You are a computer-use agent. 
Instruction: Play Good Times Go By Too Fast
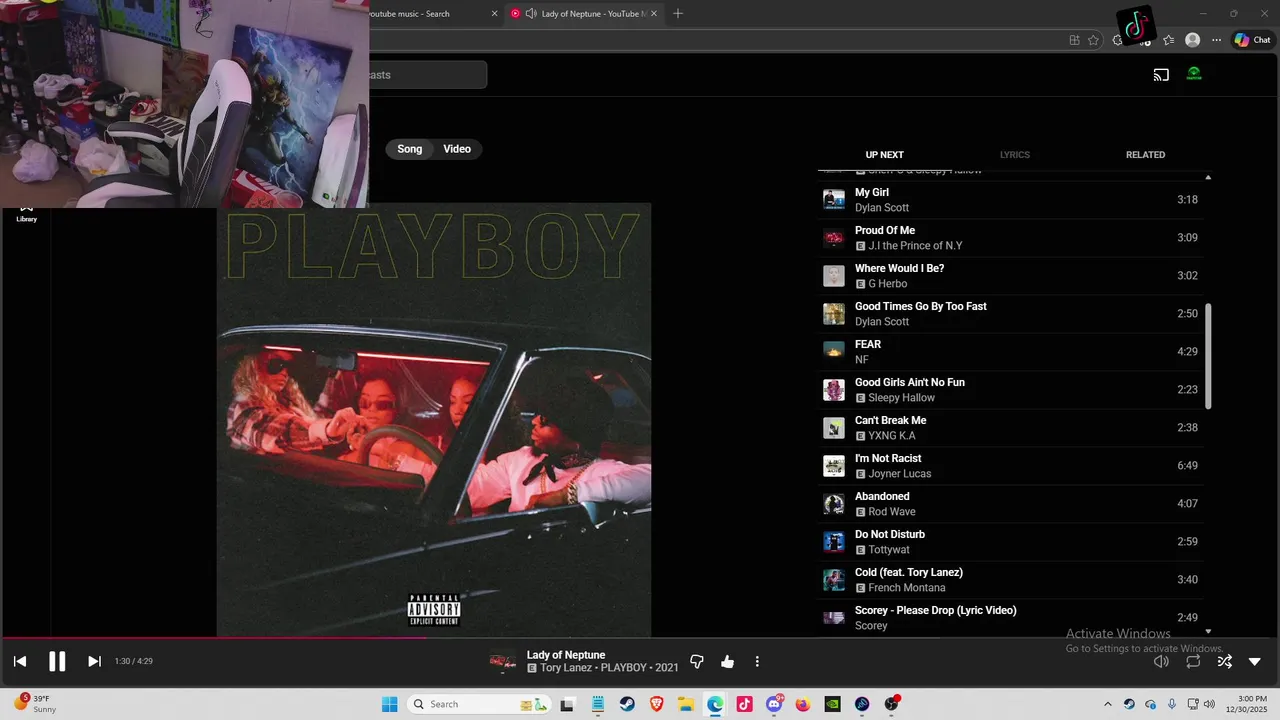[1010, 314]
